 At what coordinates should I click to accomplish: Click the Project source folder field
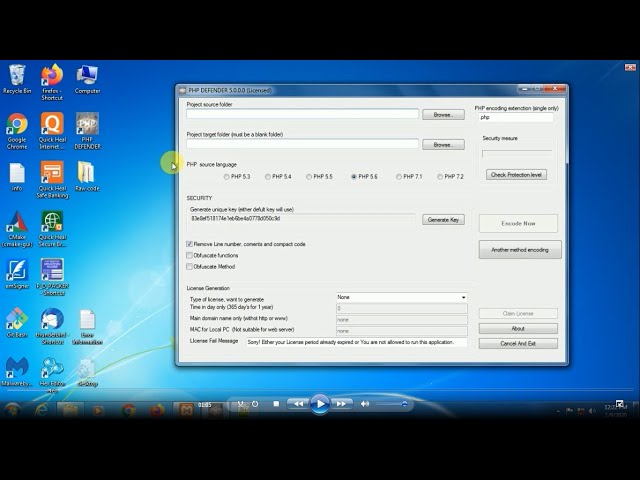(302, 114)
